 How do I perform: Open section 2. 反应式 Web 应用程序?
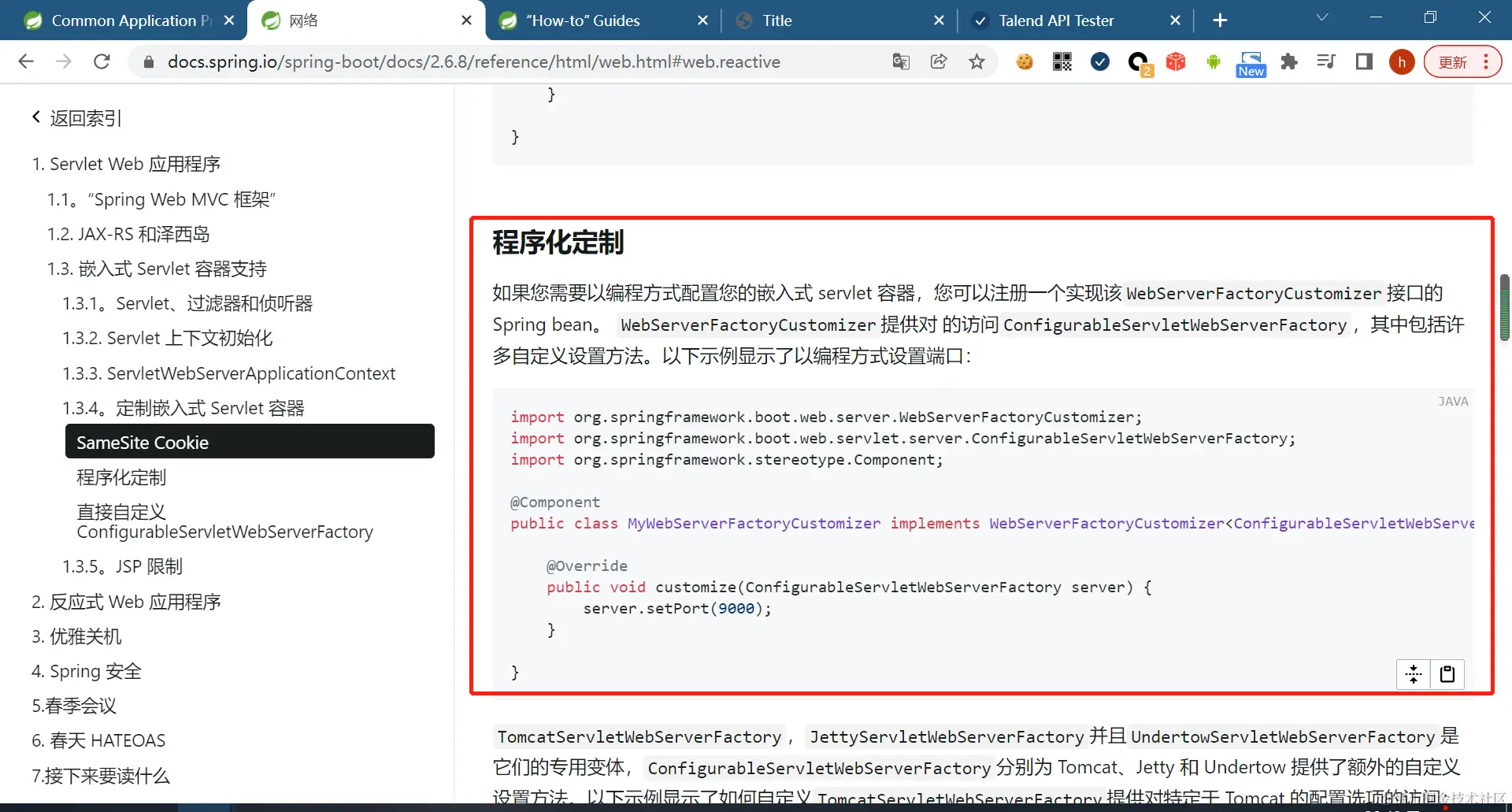coord(126,602)
